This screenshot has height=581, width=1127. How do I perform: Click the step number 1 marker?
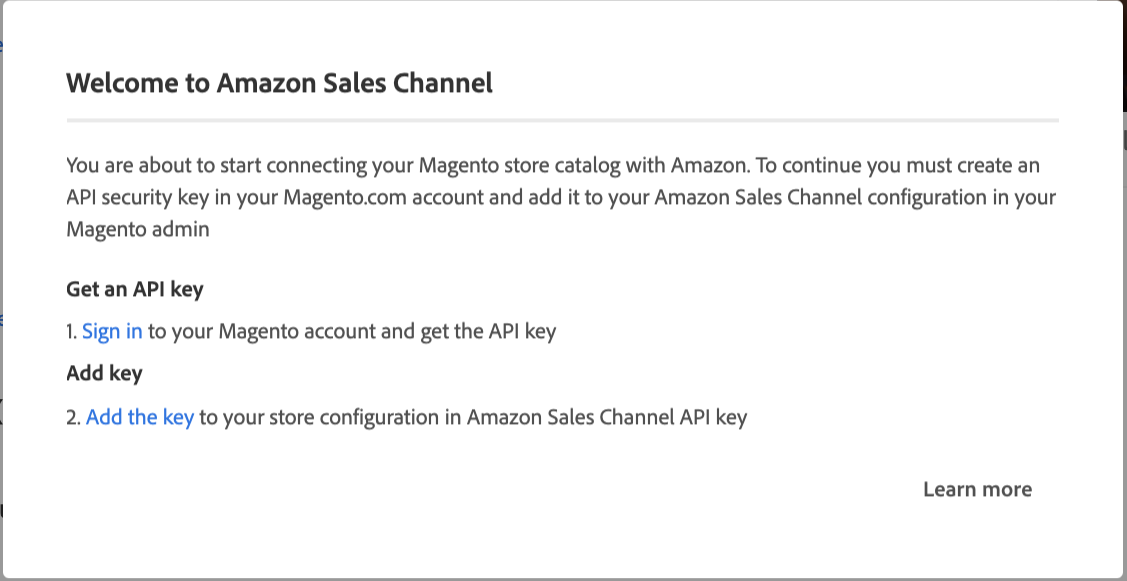coord(71,332)
